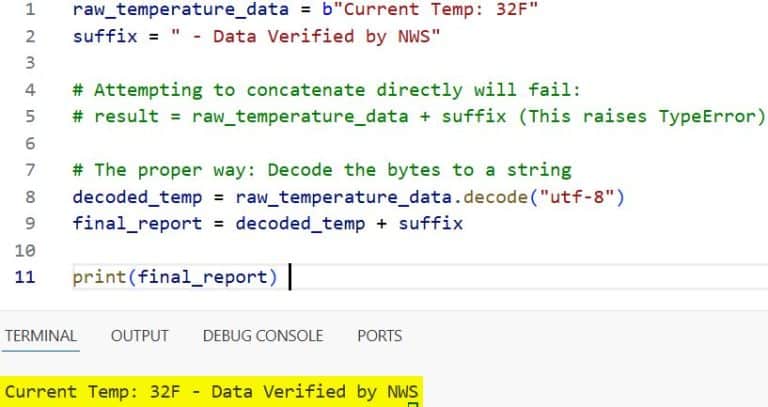Click the decode method call on line 8

pos(513,196)
